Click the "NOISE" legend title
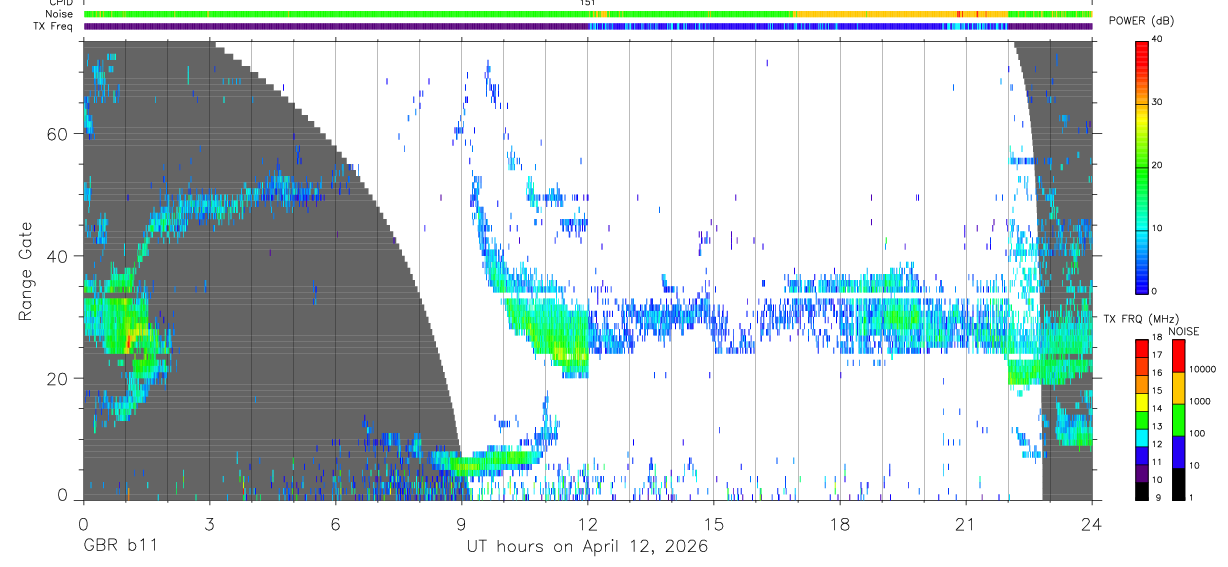The height and width of the screenshot is (567, 1228). [1185, 331]
